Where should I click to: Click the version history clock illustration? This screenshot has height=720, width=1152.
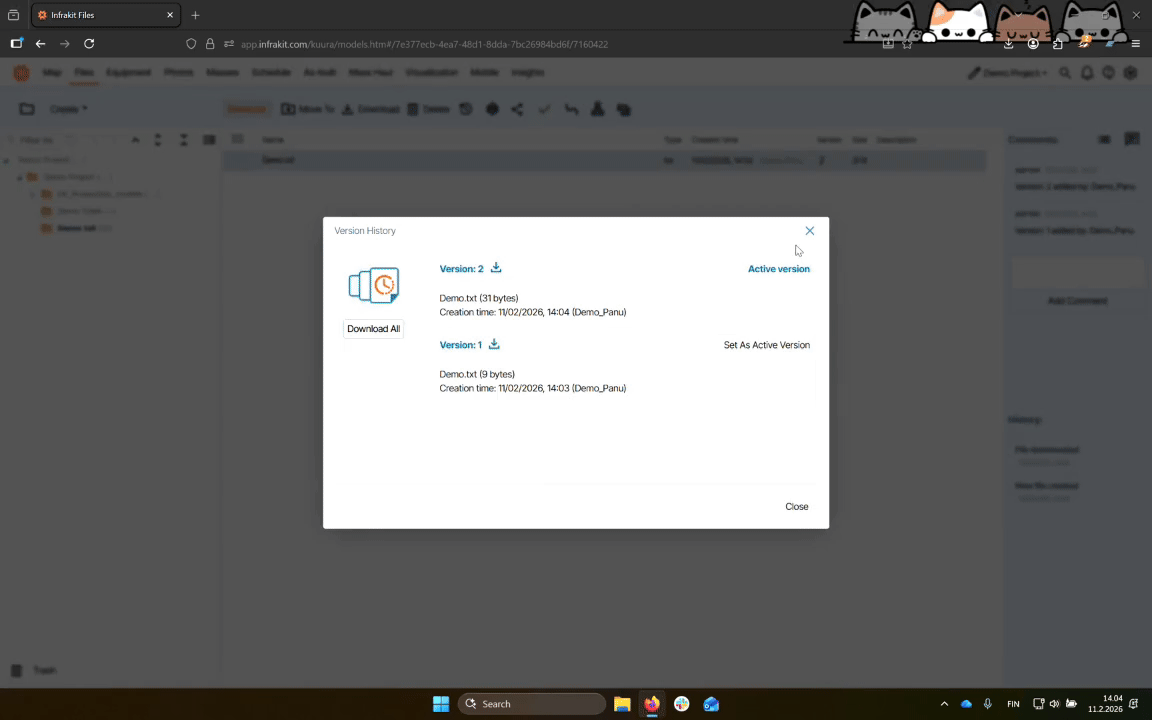(x=374, y=285)
